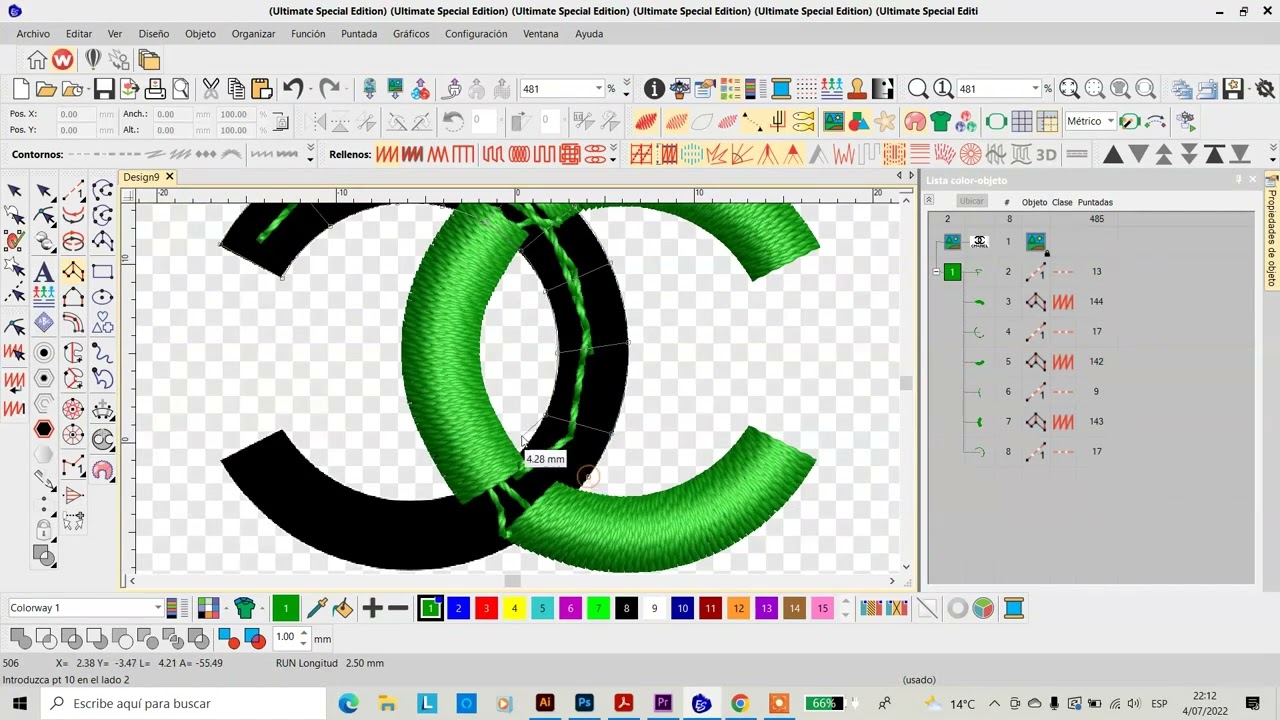The image size is (1280, 720).
Task: Expand more Contornos stitch options
Action: (x=310, y=155)
